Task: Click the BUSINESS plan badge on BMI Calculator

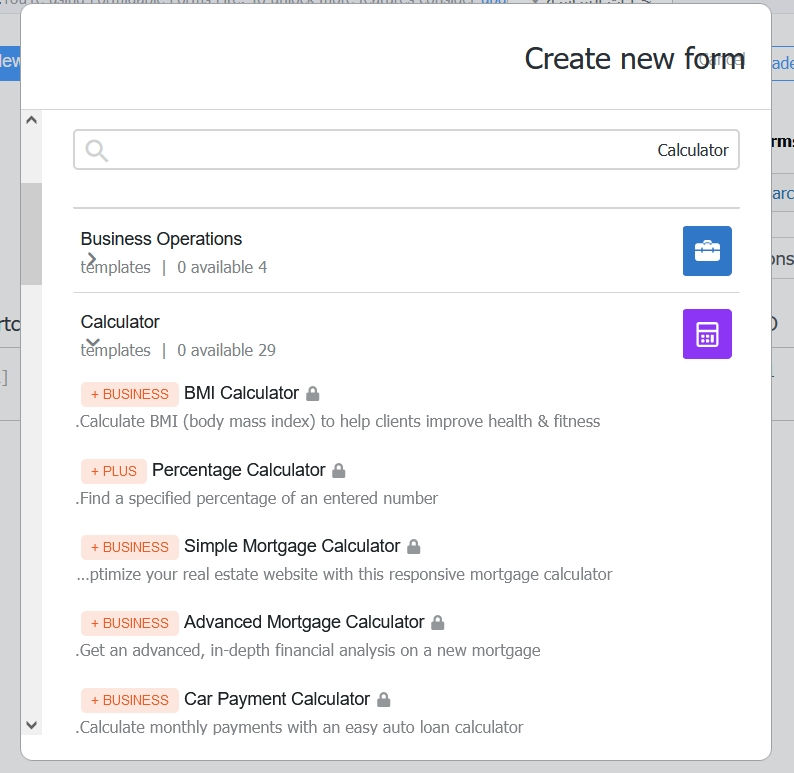Action: pos(130,394)
